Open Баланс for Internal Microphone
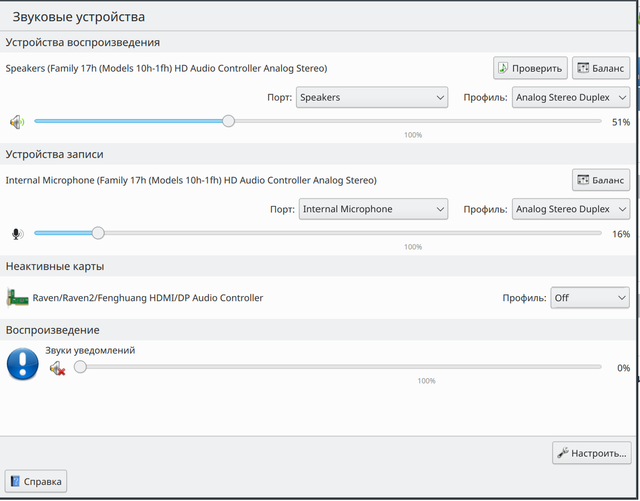 [x=601, y=180]
